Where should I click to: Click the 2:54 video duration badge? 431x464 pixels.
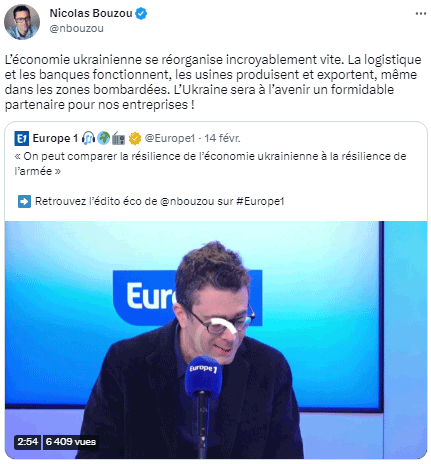[x=27, y=442]
